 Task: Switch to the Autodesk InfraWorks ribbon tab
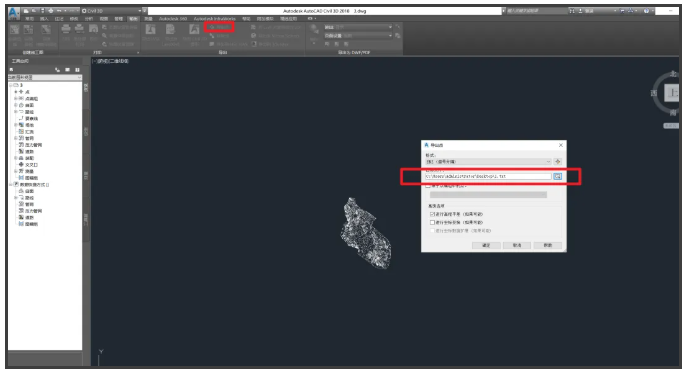coord(214,19)
